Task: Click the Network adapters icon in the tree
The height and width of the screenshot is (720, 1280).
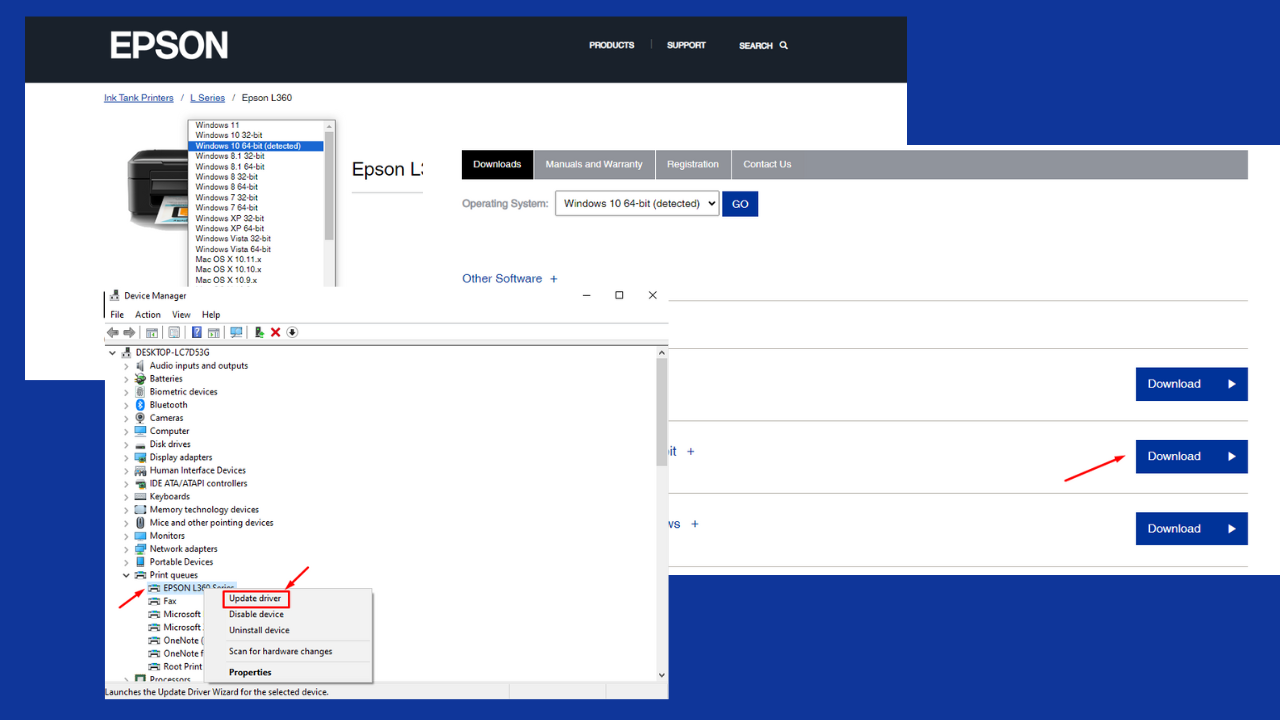Action: [141, 549]
